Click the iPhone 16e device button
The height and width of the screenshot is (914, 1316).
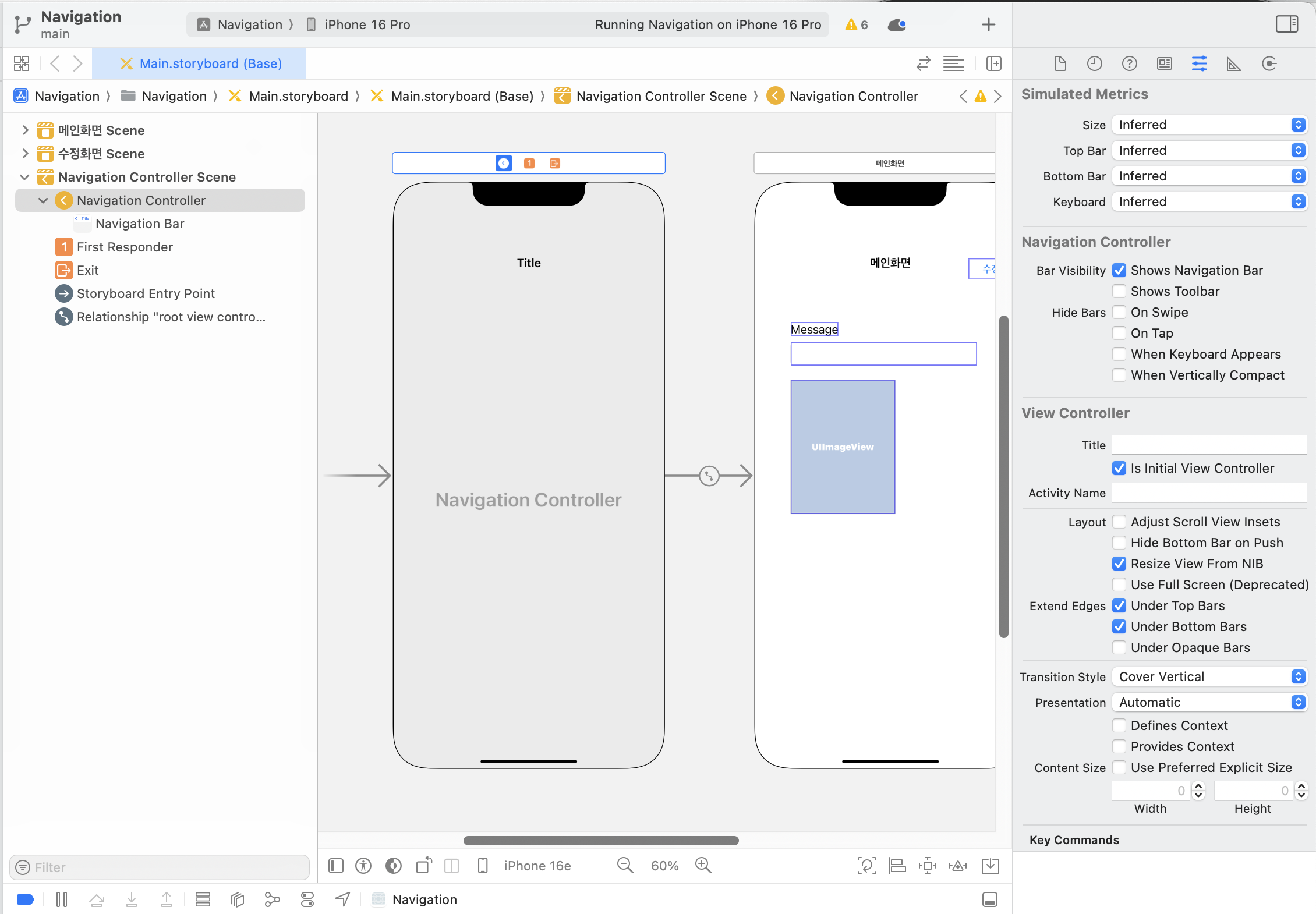click(x=536, y=866)
